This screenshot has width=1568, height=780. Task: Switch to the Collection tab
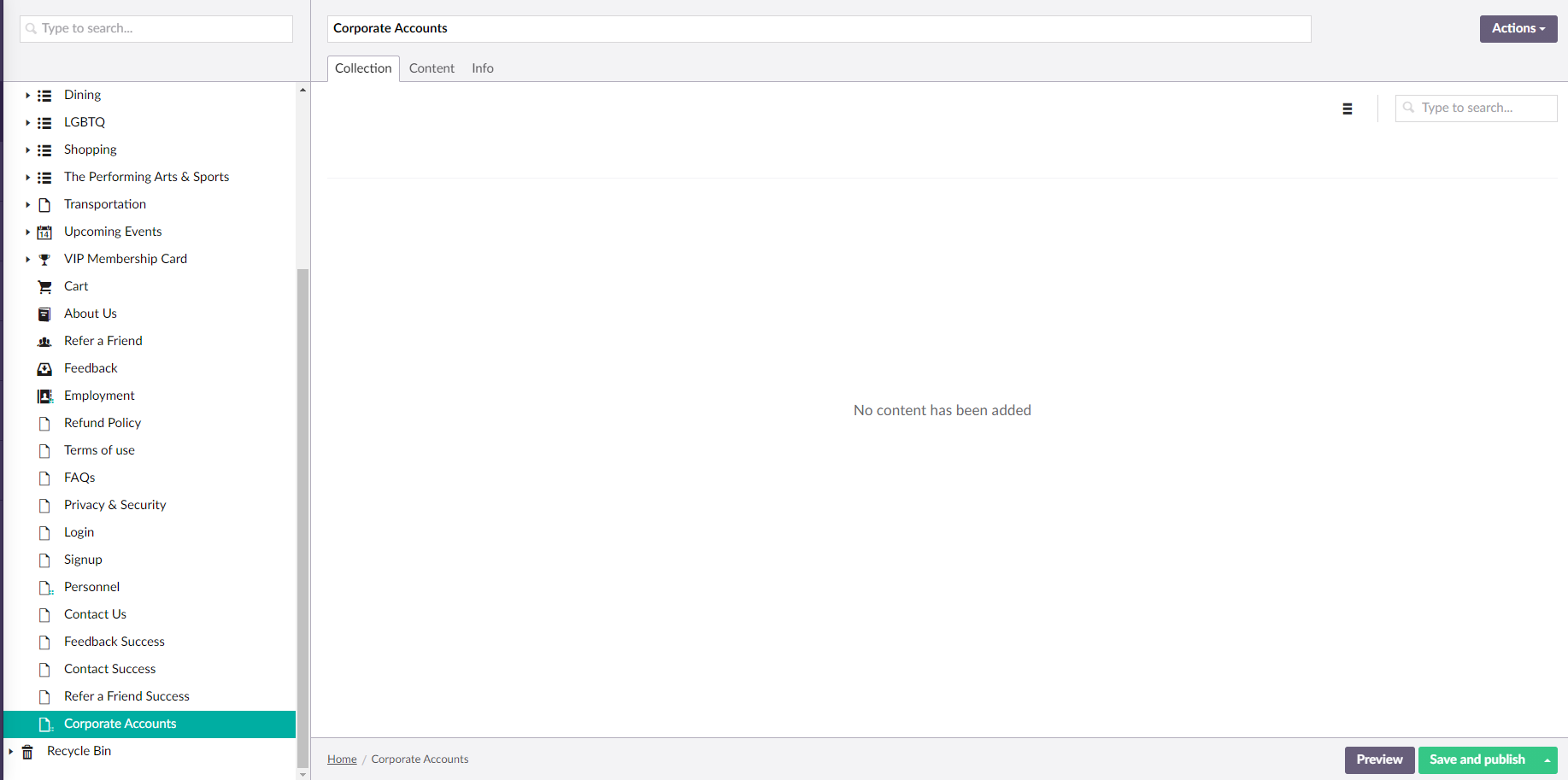tap(363, 68)
